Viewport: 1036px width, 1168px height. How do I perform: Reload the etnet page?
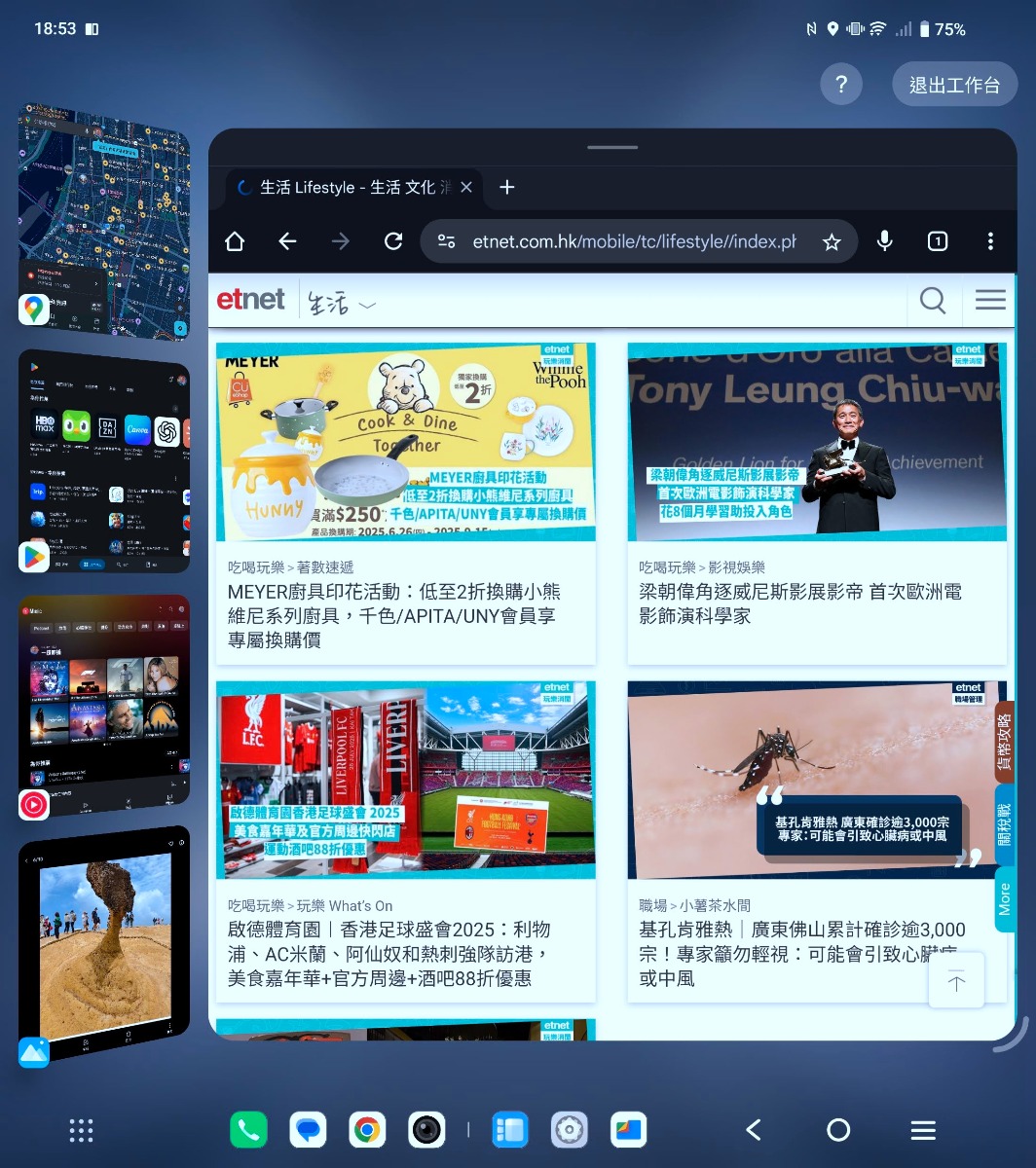[x=393, y=241]
